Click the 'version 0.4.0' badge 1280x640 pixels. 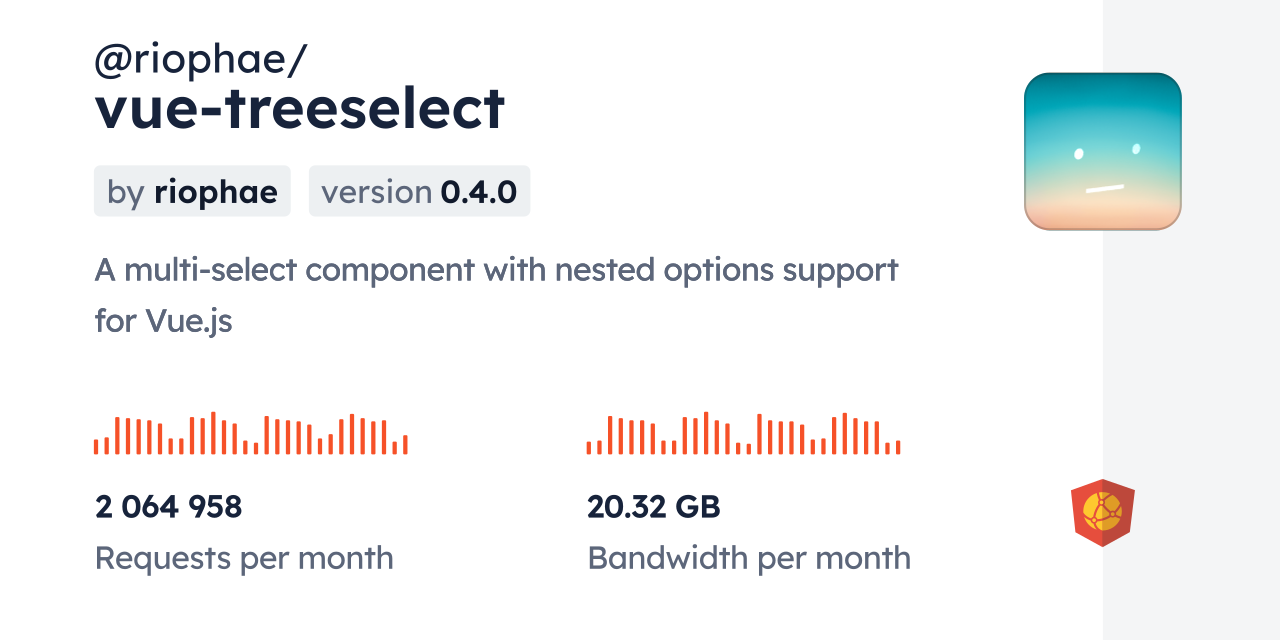coord(419,191)
